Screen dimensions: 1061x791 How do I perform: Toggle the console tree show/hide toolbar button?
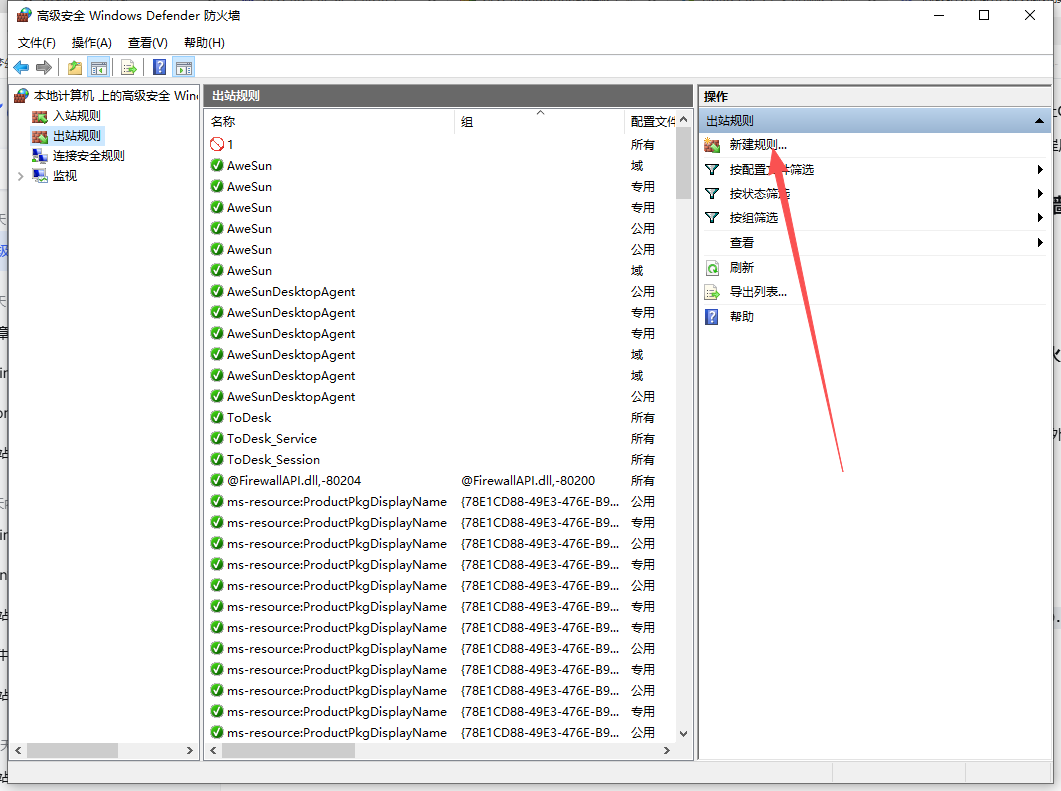(x=98, y=67)
